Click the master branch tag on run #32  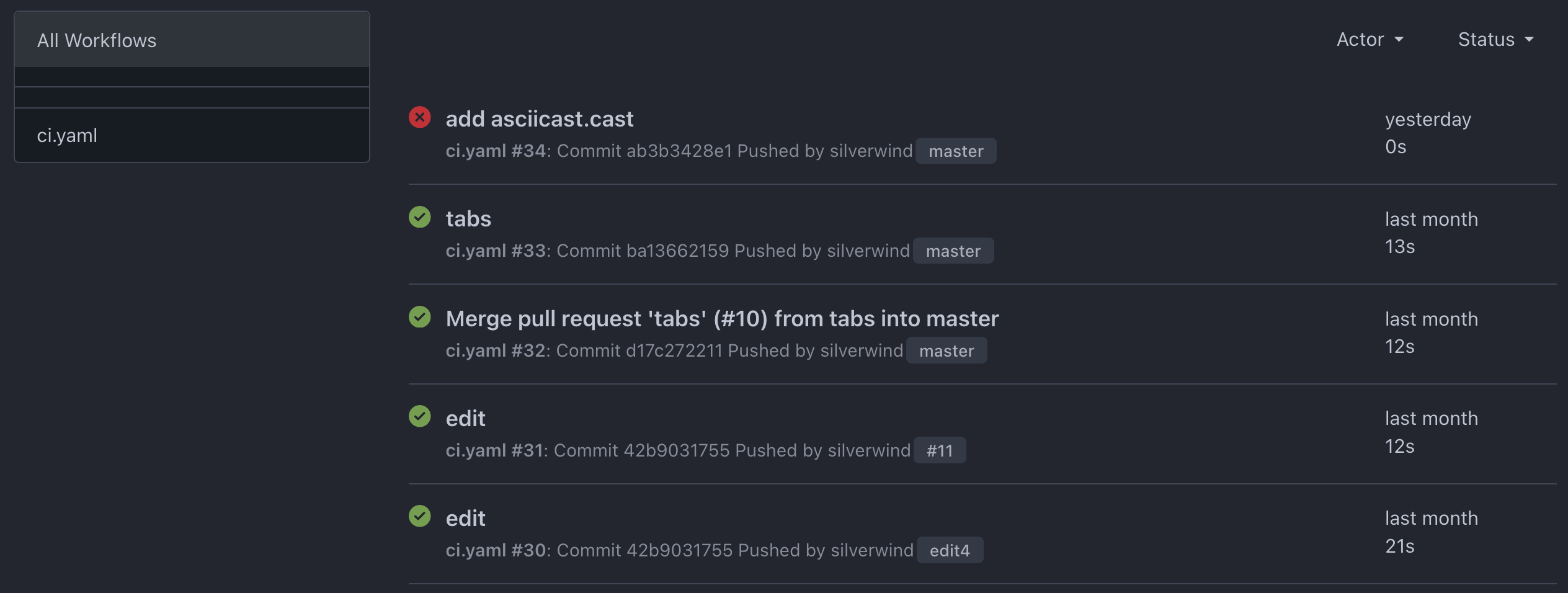pyautogui.click(x=947, y=351)
